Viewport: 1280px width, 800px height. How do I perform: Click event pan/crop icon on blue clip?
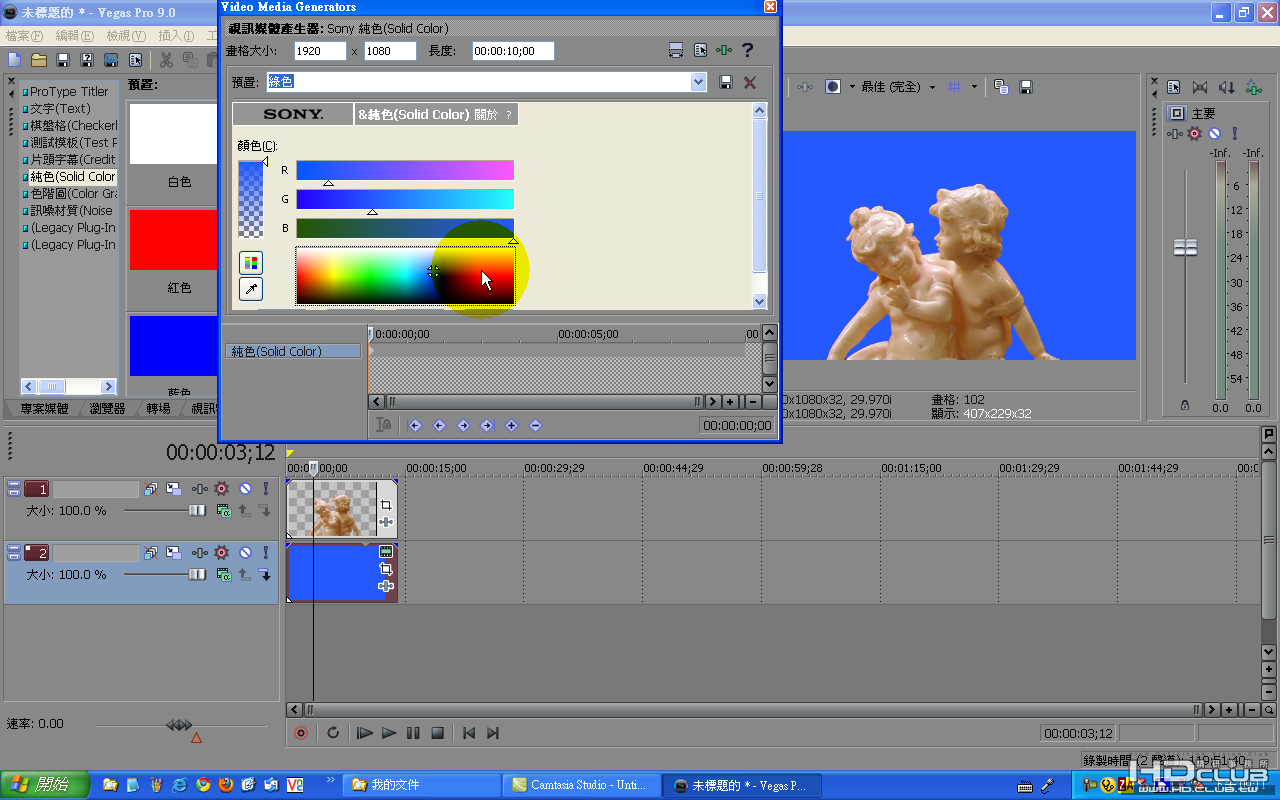pyautogui.click(x=386, y=569)
